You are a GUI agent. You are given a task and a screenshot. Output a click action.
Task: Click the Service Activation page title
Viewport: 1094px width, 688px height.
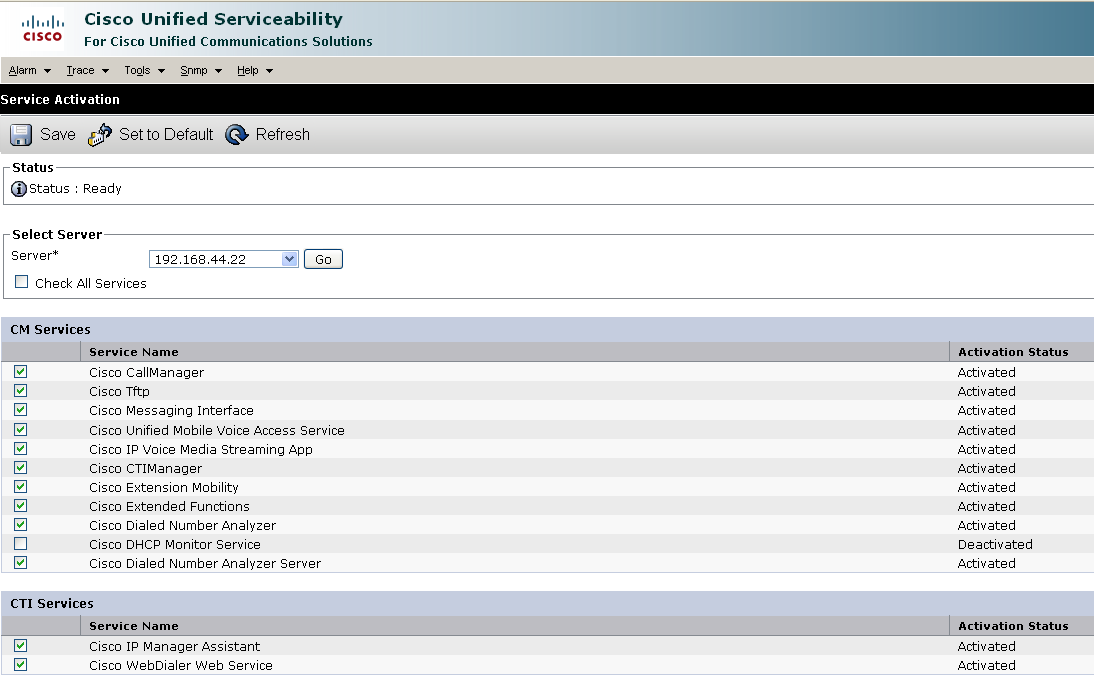(60, 100)
